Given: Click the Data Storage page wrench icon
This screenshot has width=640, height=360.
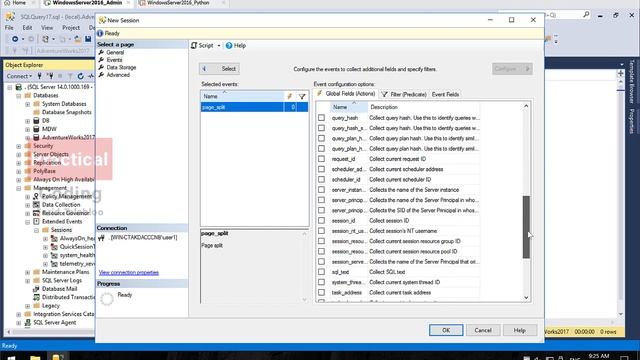Looking at the screenshot, I should point(101,67).
